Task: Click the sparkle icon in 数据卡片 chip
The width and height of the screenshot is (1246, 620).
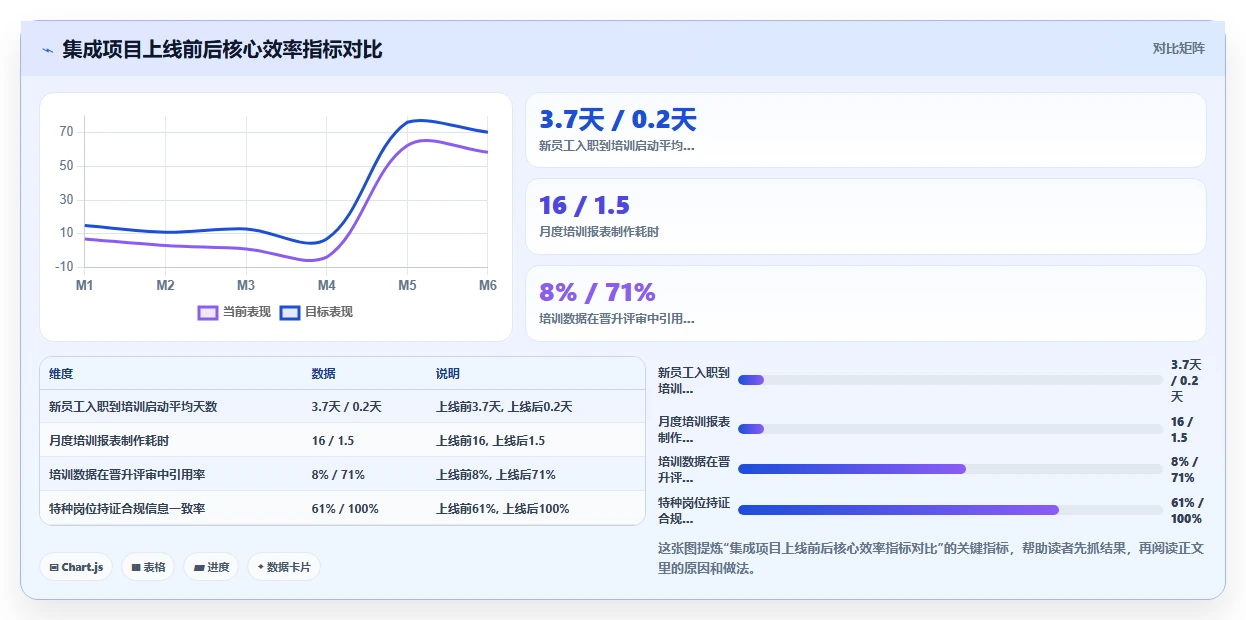Action: [261, 567]
